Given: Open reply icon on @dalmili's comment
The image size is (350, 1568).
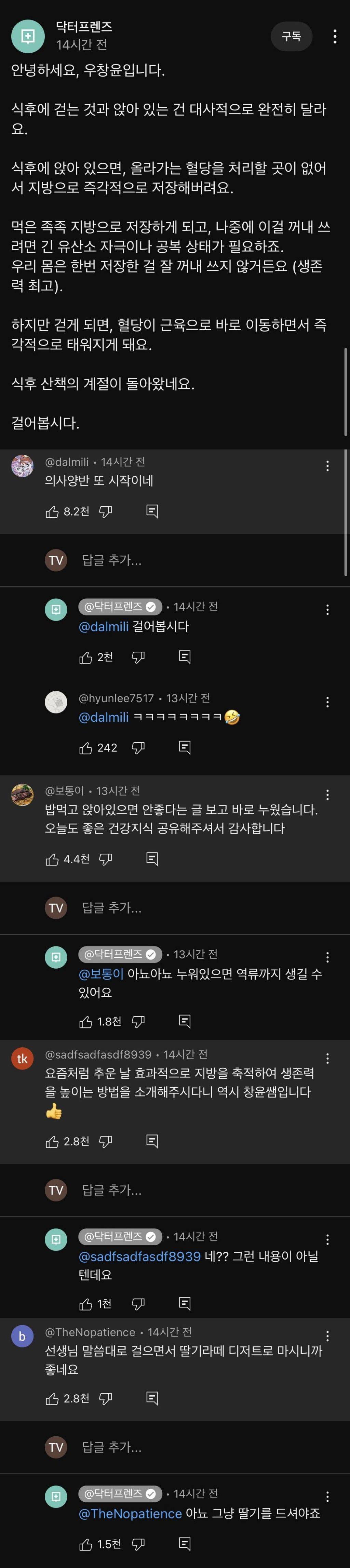Looking at the screenshot, I should point(152,512).
